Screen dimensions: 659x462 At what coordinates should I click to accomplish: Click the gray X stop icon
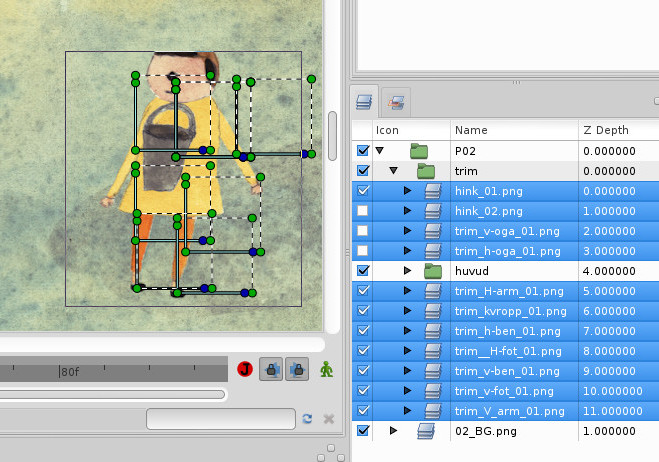point(328,419)
